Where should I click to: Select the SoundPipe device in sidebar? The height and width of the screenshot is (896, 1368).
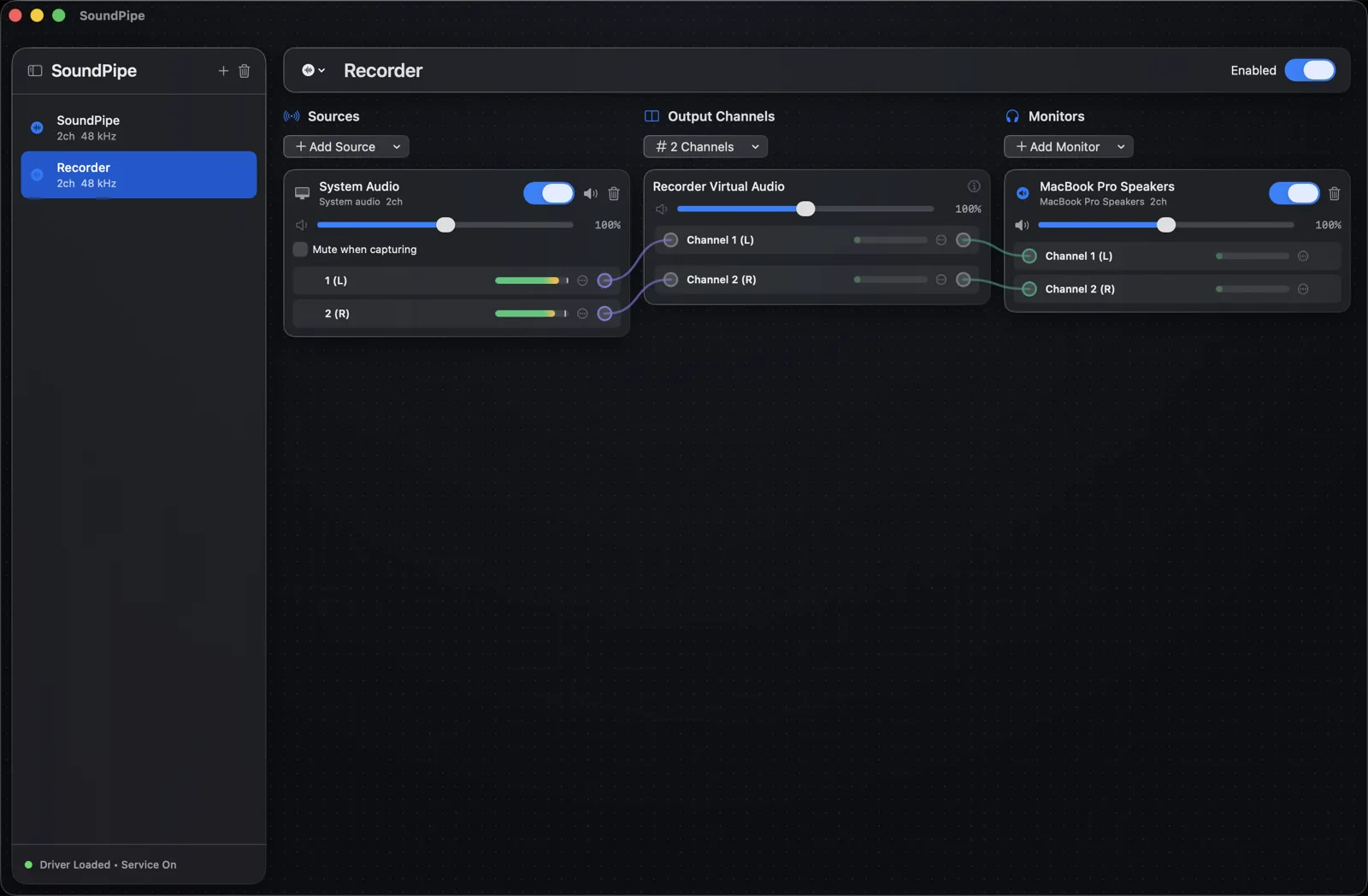[139, 127]
